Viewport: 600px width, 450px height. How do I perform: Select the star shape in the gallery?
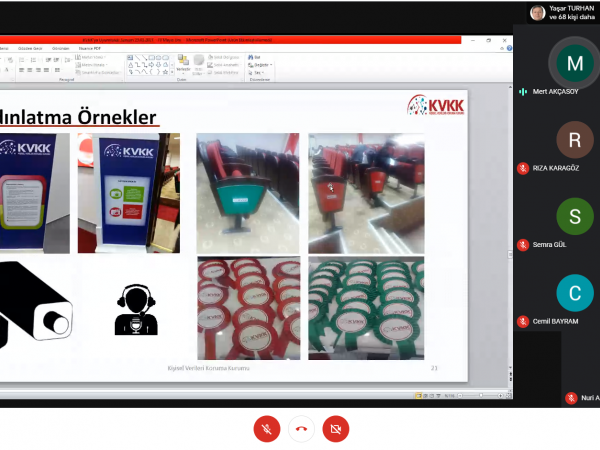coord(165,72)
